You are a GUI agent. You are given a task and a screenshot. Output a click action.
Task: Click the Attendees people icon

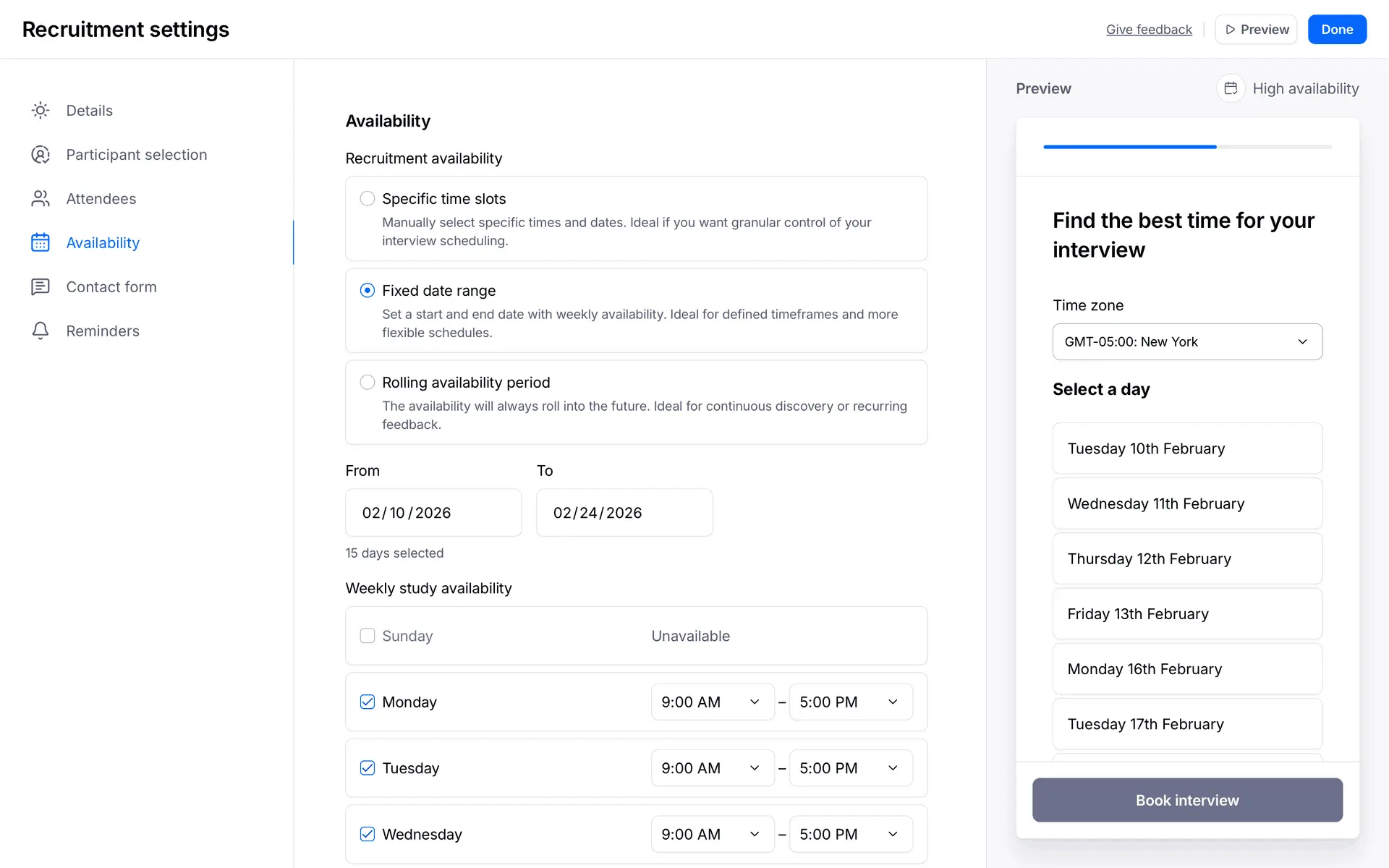click(x=41, y=199)
